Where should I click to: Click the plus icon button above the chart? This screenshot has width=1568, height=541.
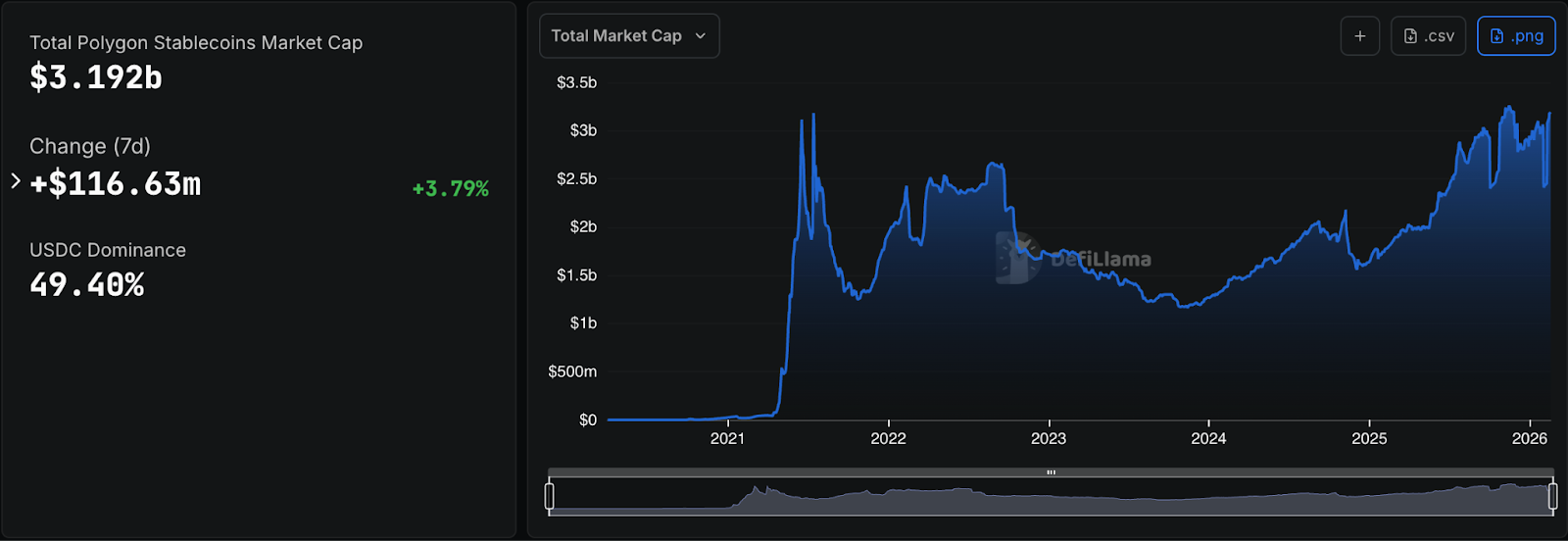[1359, 36]
